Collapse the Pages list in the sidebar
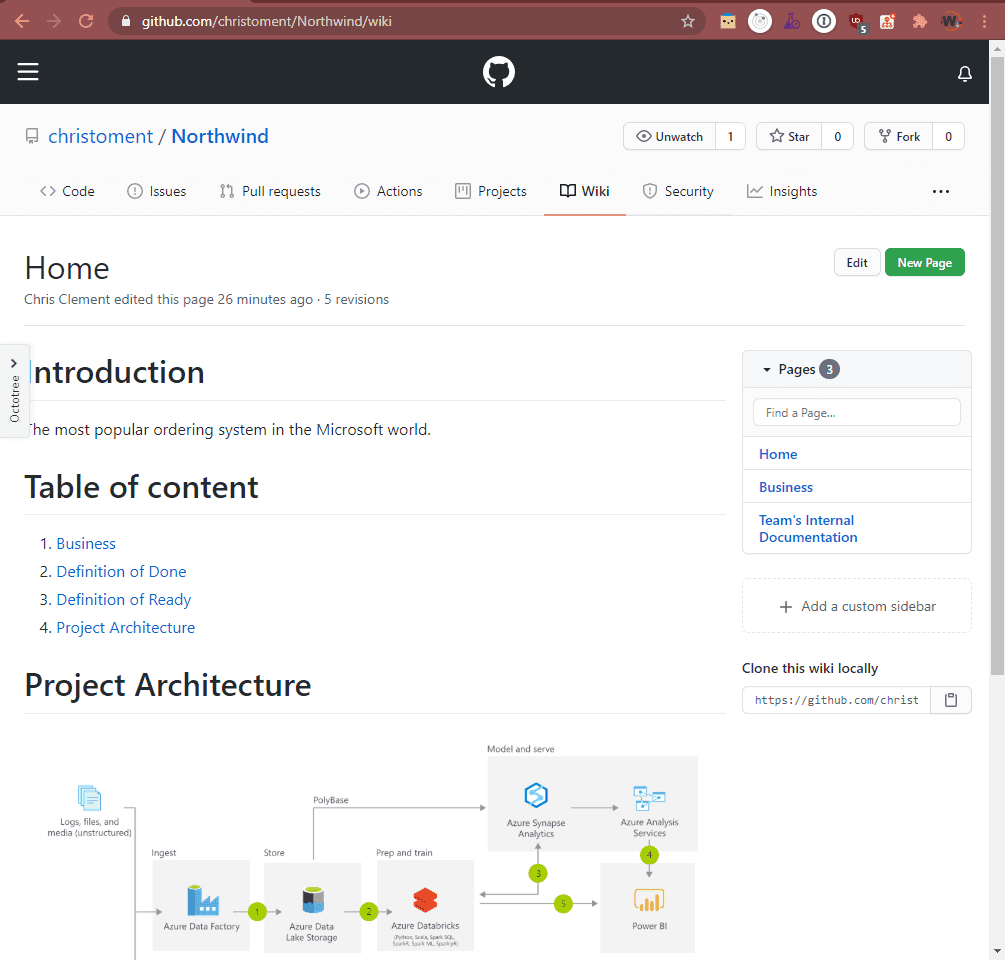Viewport: 1005px width, 960px height. [767, 369]
